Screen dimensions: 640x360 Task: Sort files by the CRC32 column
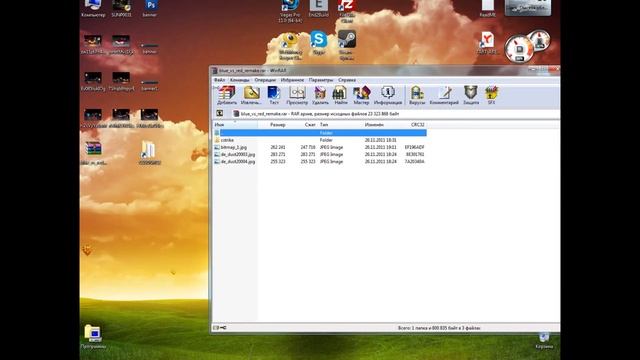click(418, 125)
